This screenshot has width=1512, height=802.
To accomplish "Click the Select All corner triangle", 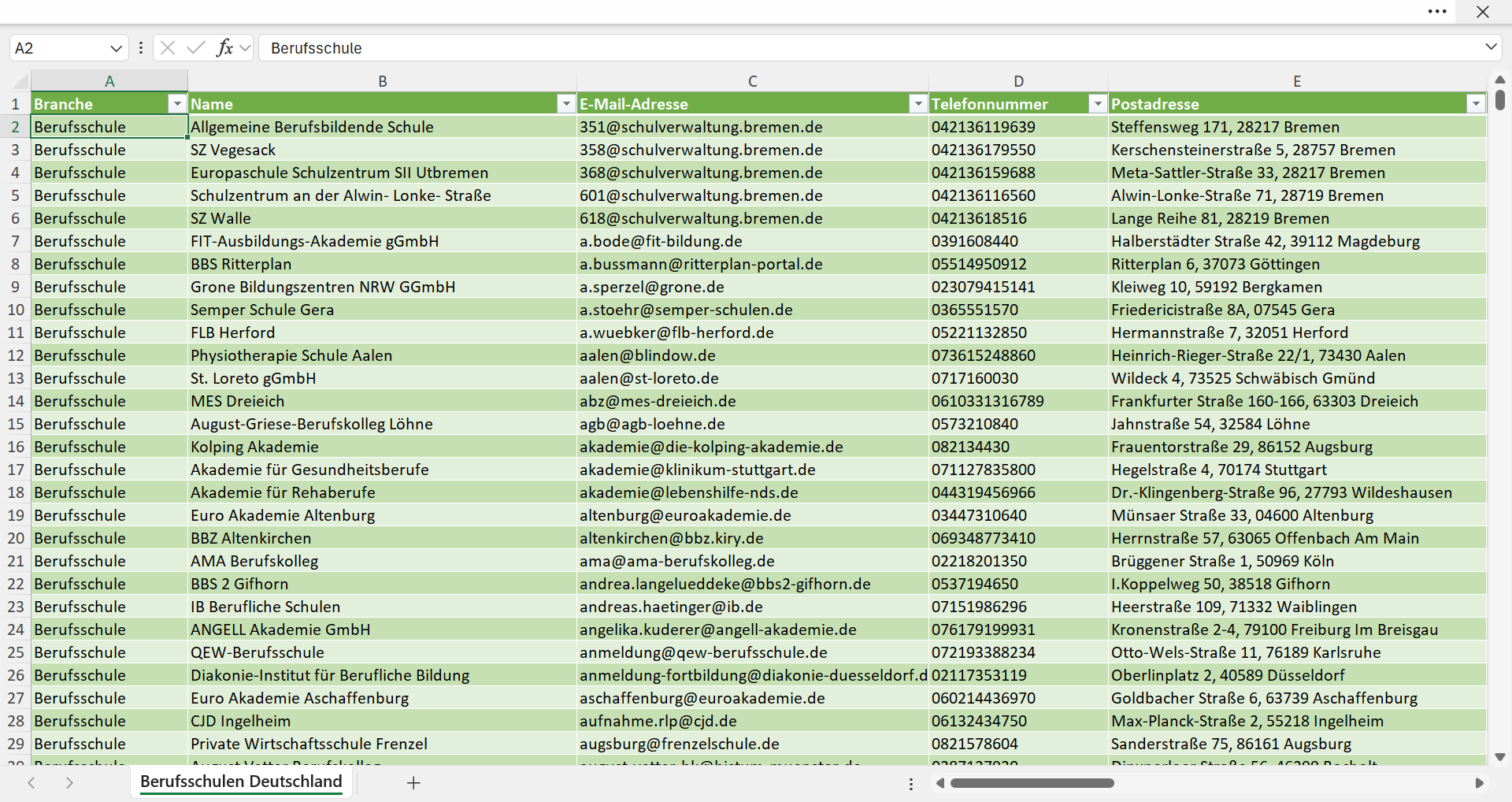I will [20, 81].
